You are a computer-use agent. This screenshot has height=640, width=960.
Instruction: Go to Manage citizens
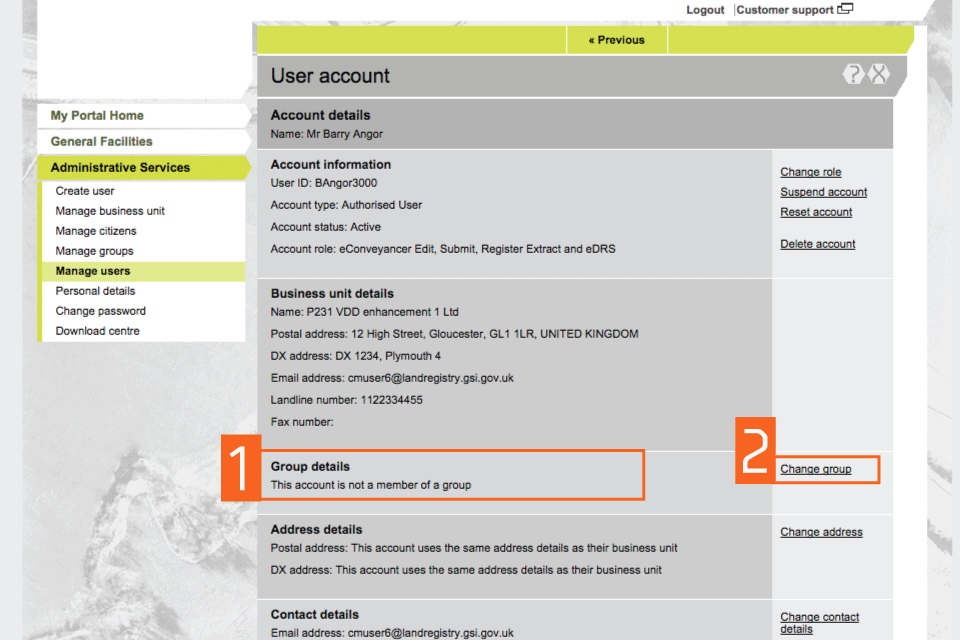pyautogui.click(x=96, y=231)
